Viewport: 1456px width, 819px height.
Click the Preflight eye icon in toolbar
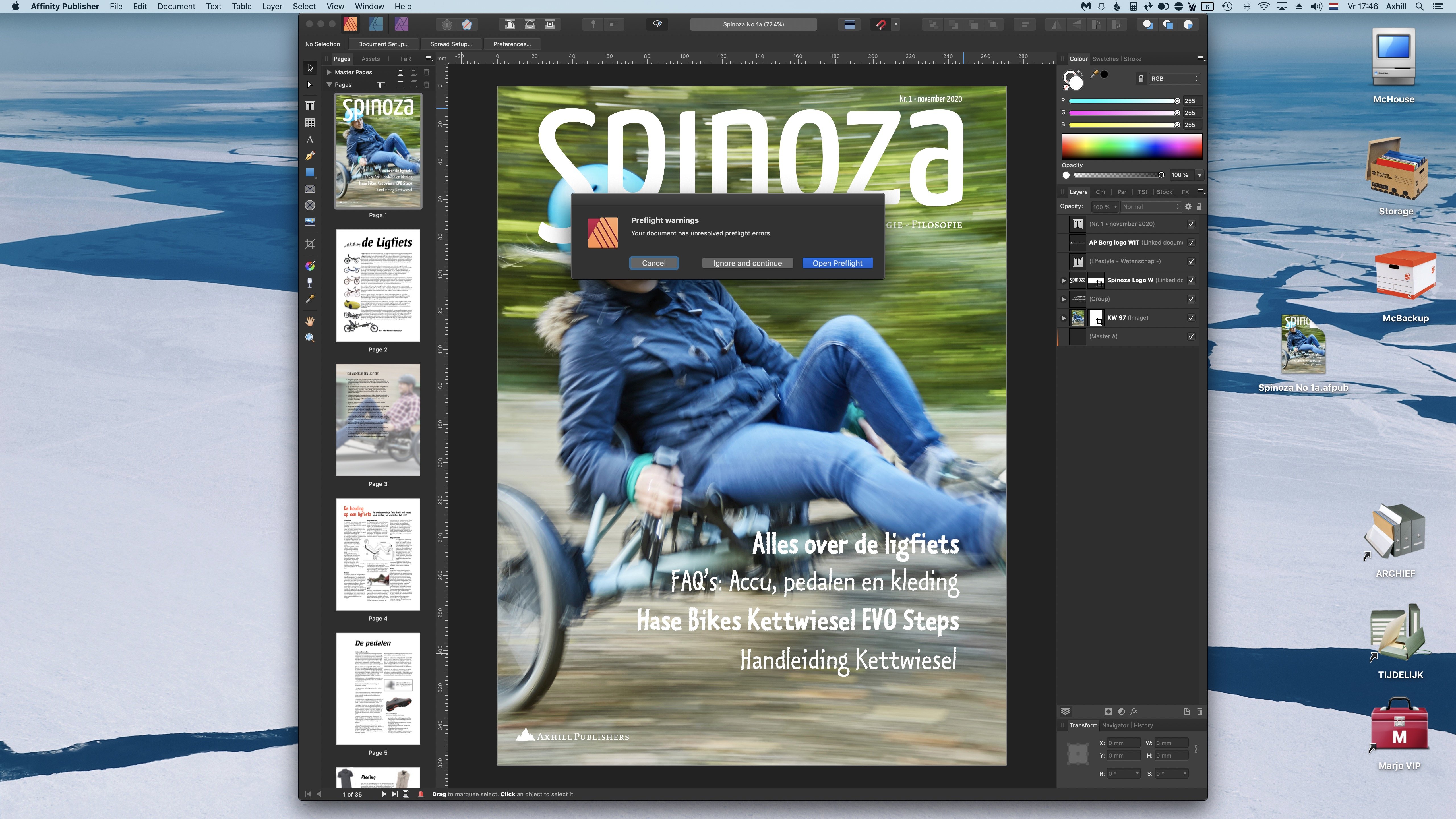(657, 24)
